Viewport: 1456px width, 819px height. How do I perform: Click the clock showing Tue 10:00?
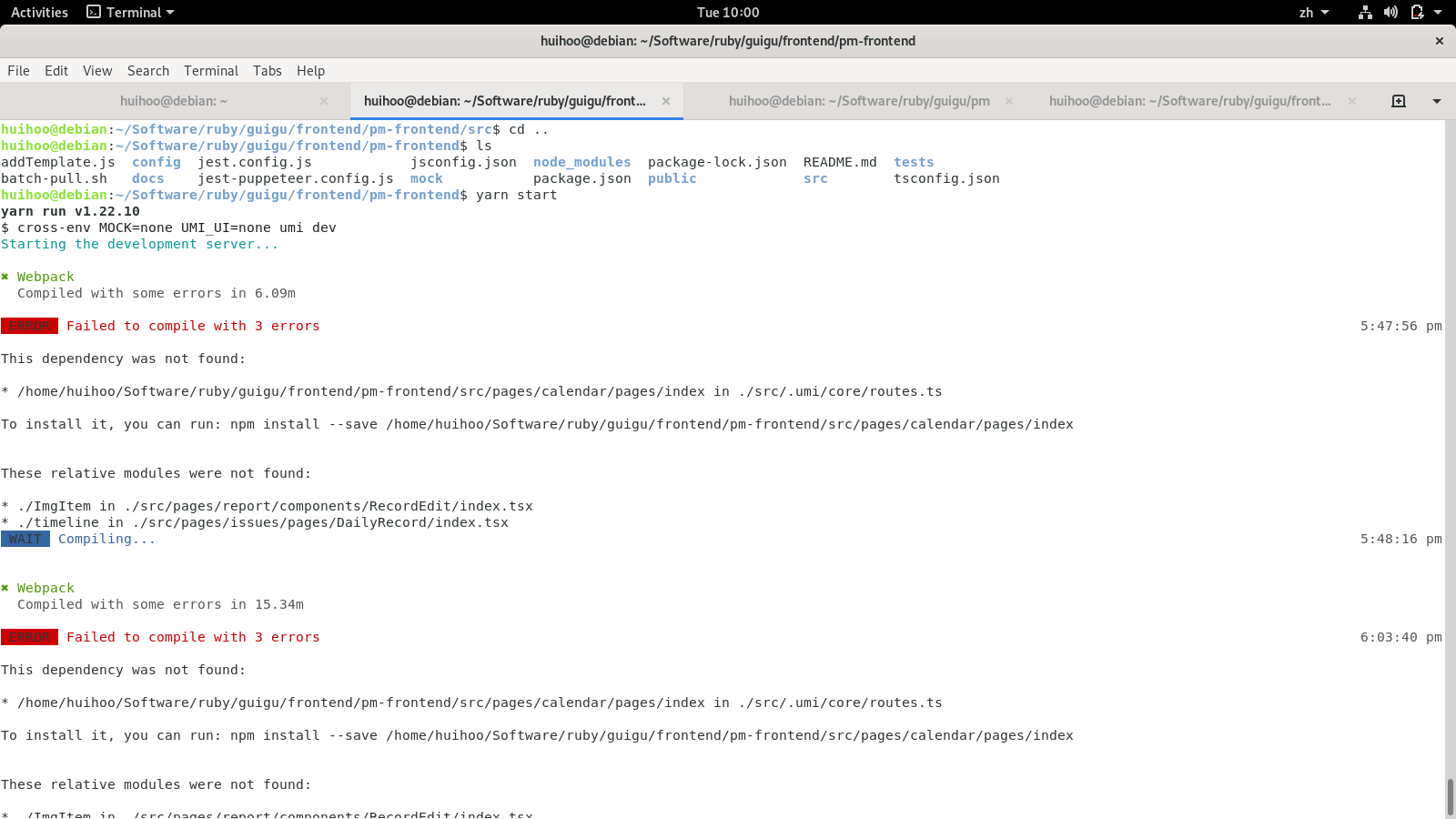[728, 12]
